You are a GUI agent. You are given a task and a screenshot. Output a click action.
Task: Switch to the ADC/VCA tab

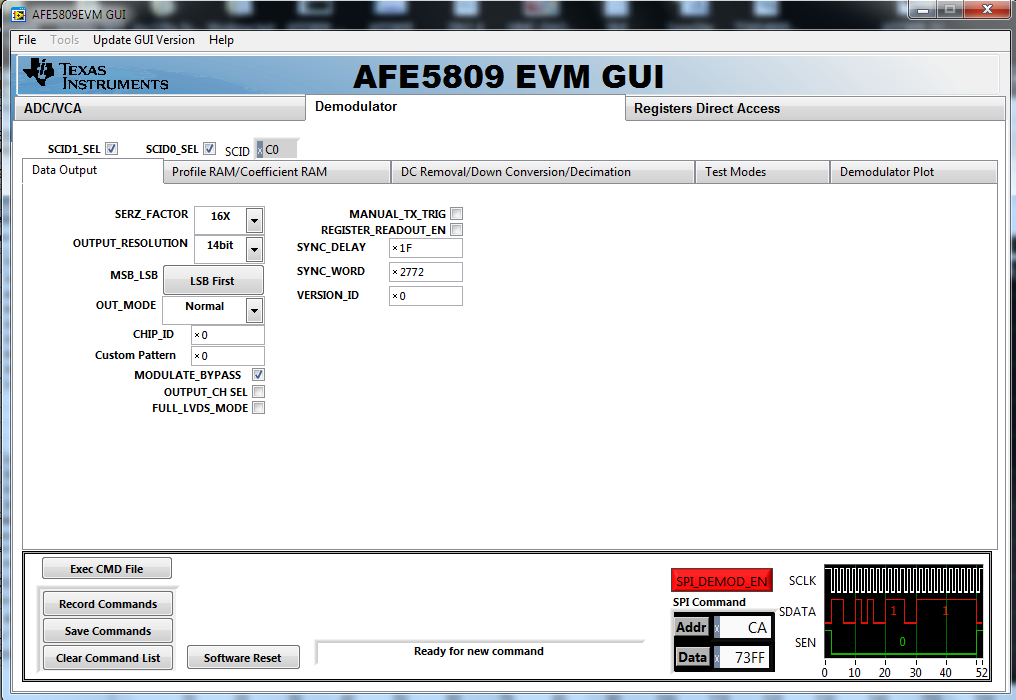pyautogui.click(x=159, y=108)
